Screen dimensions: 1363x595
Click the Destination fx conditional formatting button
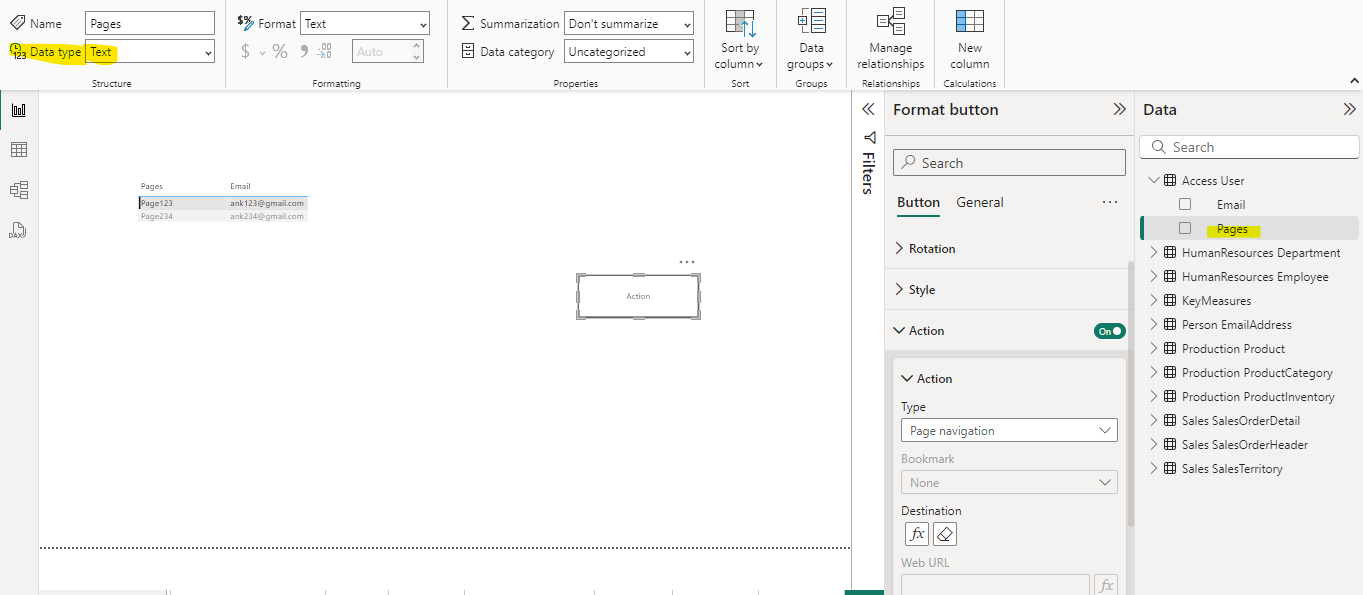pyautogui.click(x=917, y=534)
